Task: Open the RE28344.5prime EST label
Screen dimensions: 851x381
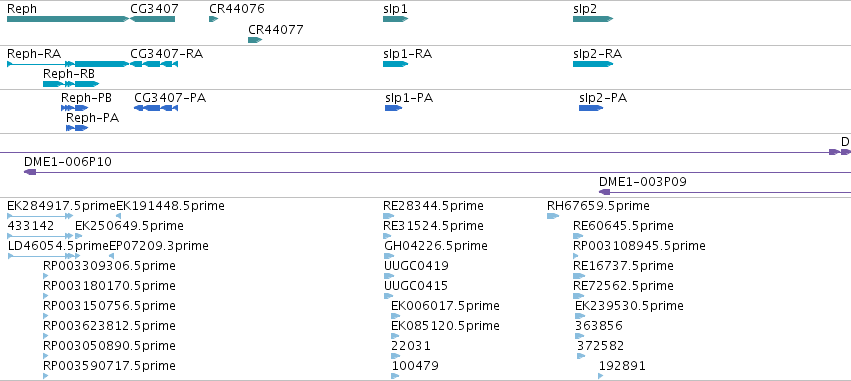Action: (433, 206)
